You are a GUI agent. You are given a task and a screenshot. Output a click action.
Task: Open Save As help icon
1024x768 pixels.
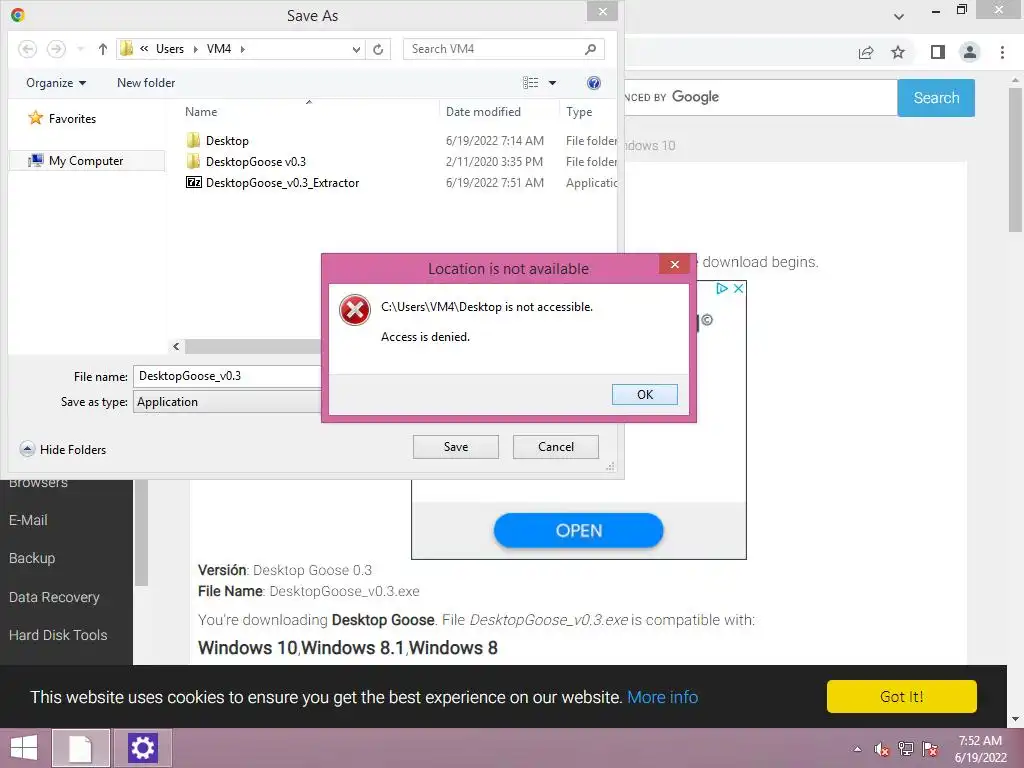tap(594, 83)
